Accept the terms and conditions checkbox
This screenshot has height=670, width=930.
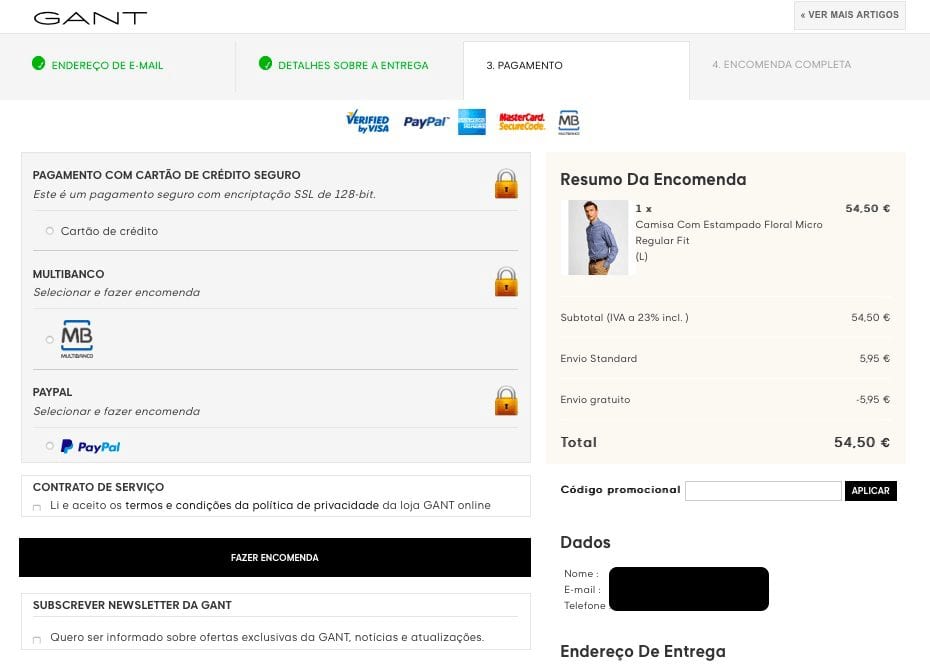click(37, 508)
